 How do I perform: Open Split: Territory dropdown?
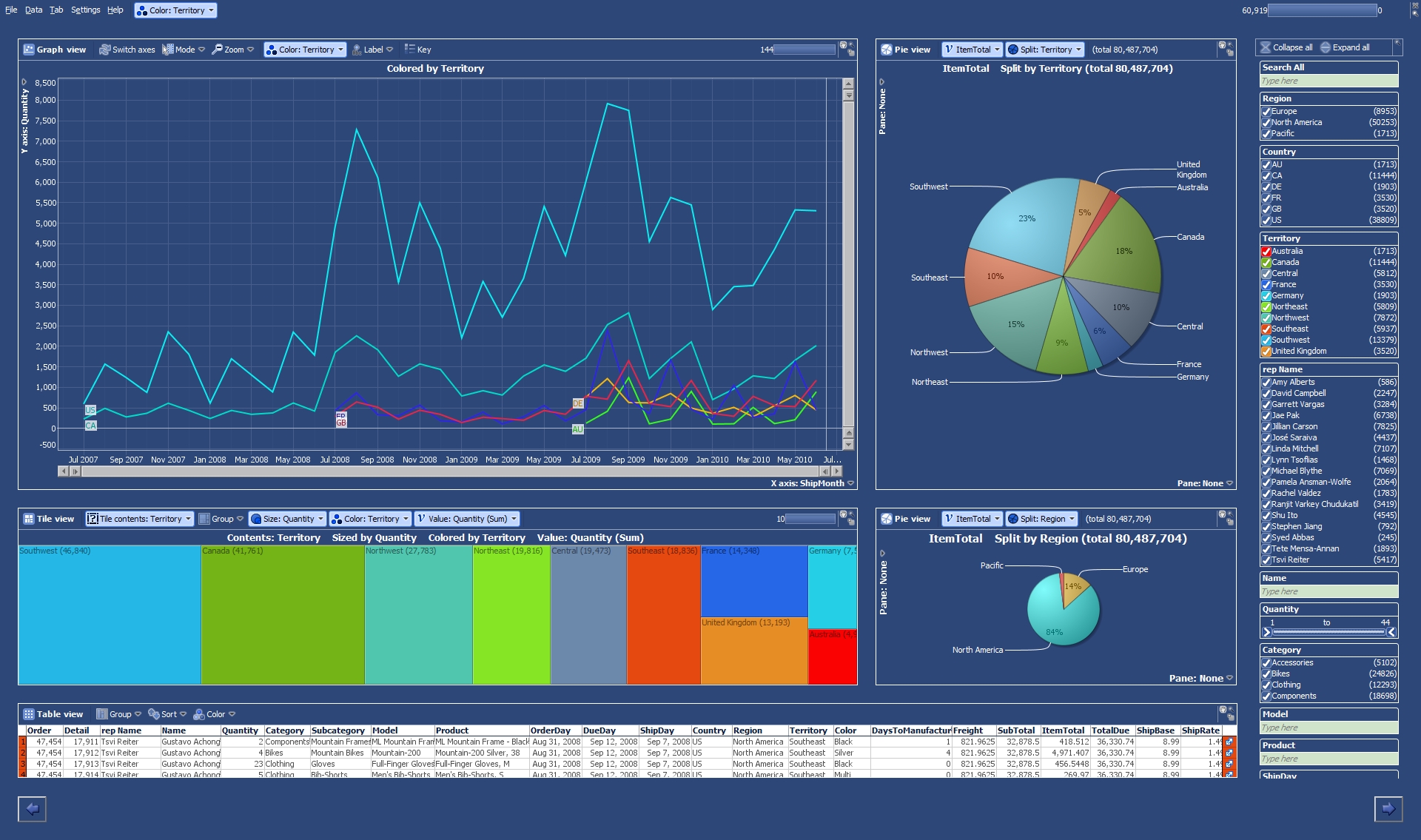(1044, 50)
